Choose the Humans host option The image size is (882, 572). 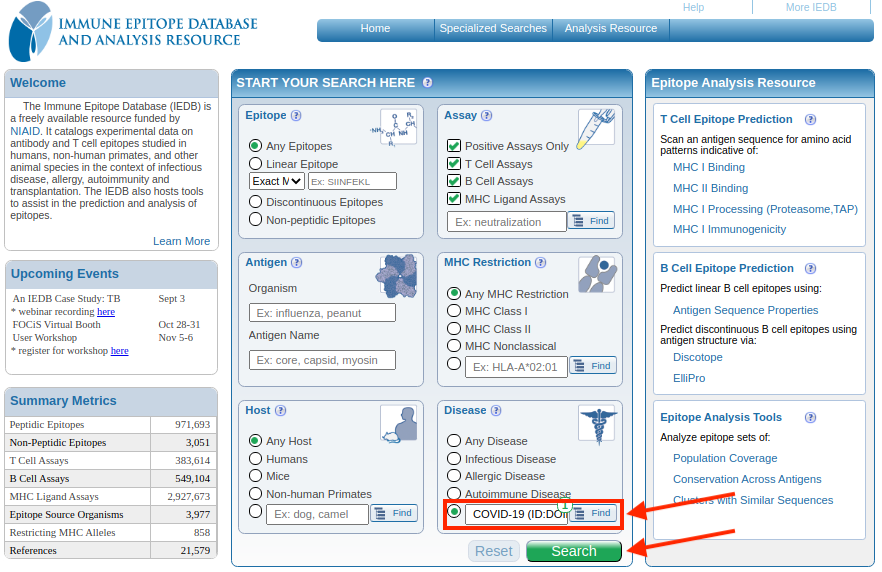click(x=255, y=458)
